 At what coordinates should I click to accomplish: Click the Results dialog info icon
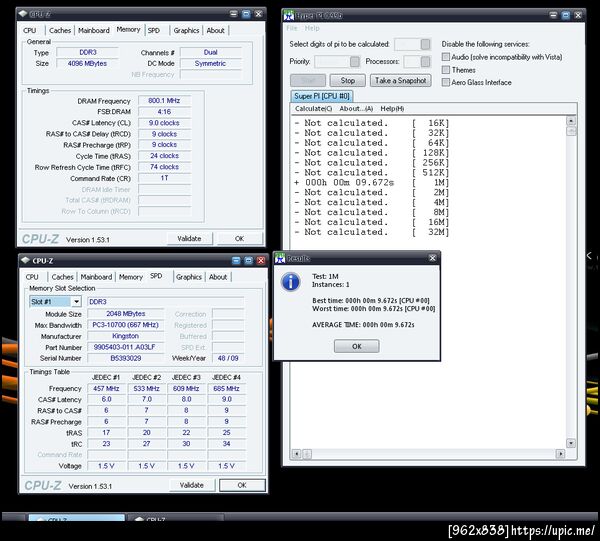pyautogui.click(x=290, y=282)
